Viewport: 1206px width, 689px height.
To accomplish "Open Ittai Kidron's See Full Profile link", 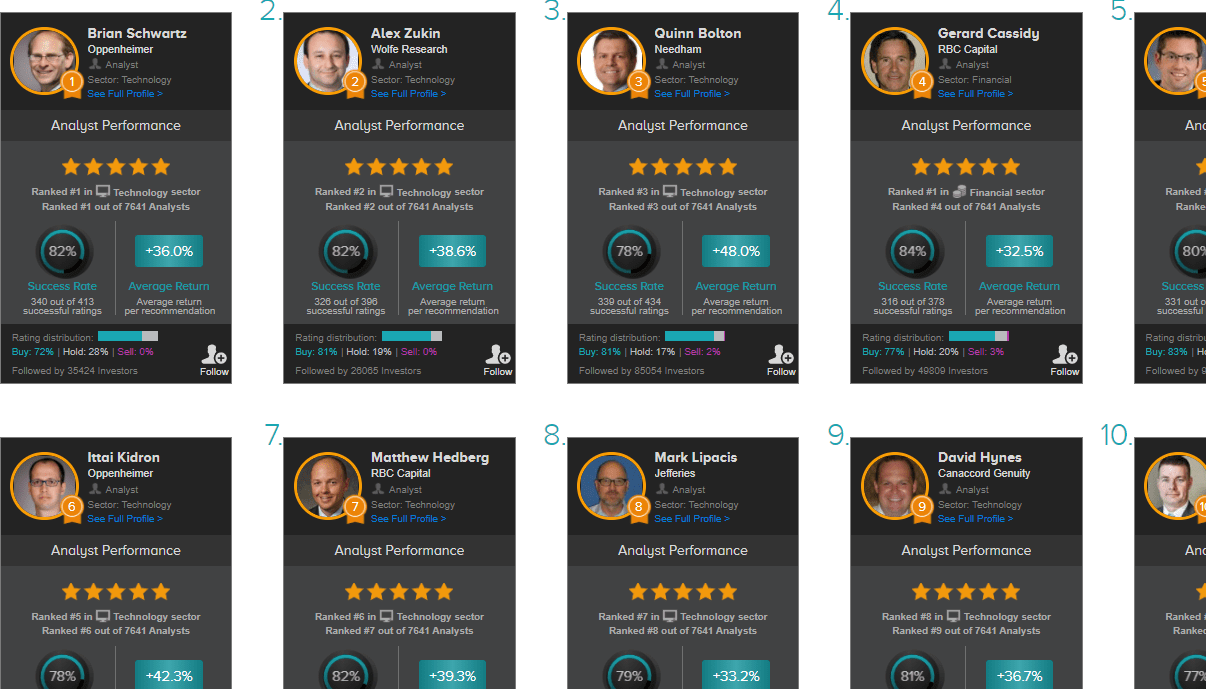I will (125, 519).
